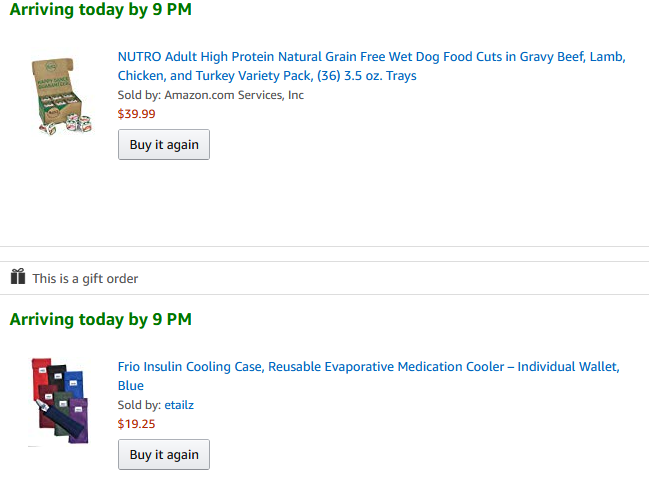Click the red wallet in the Frio image
The height and width of the screenshot is (499, 649).
click(x=41, y=380)
